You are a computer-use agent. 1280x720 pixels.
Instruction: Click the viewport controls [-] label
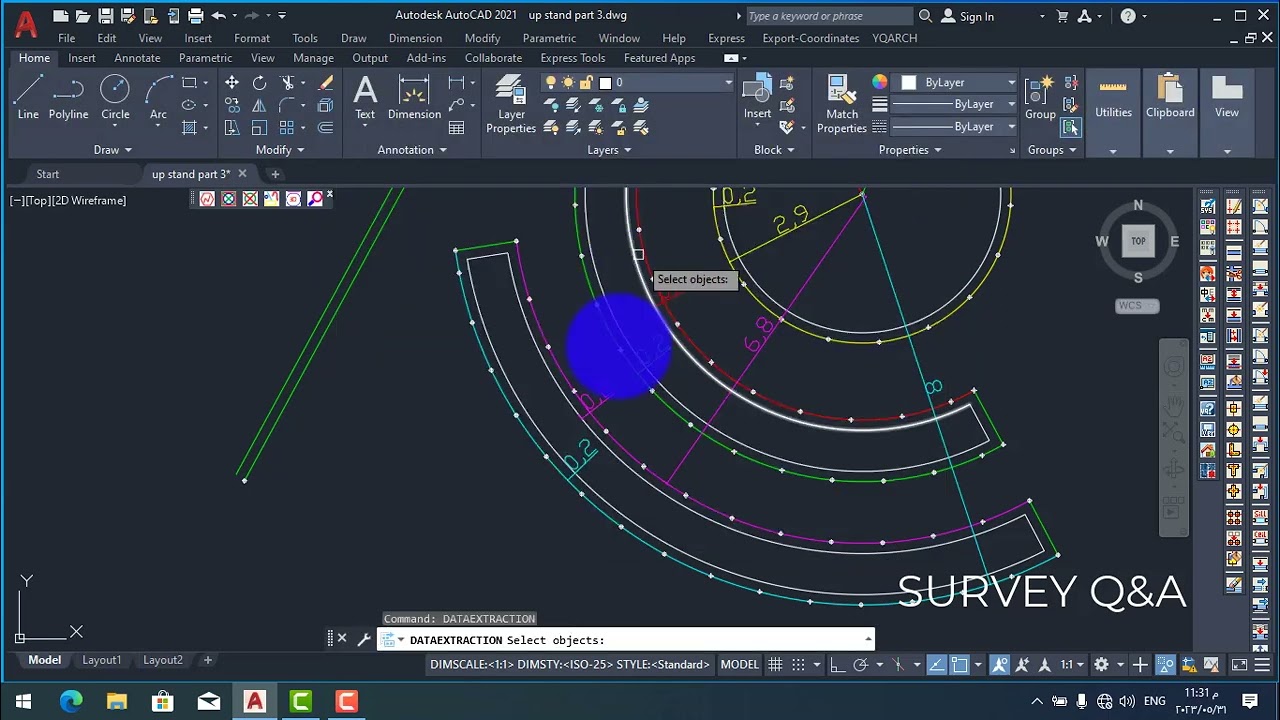click(x=16, y=201)
